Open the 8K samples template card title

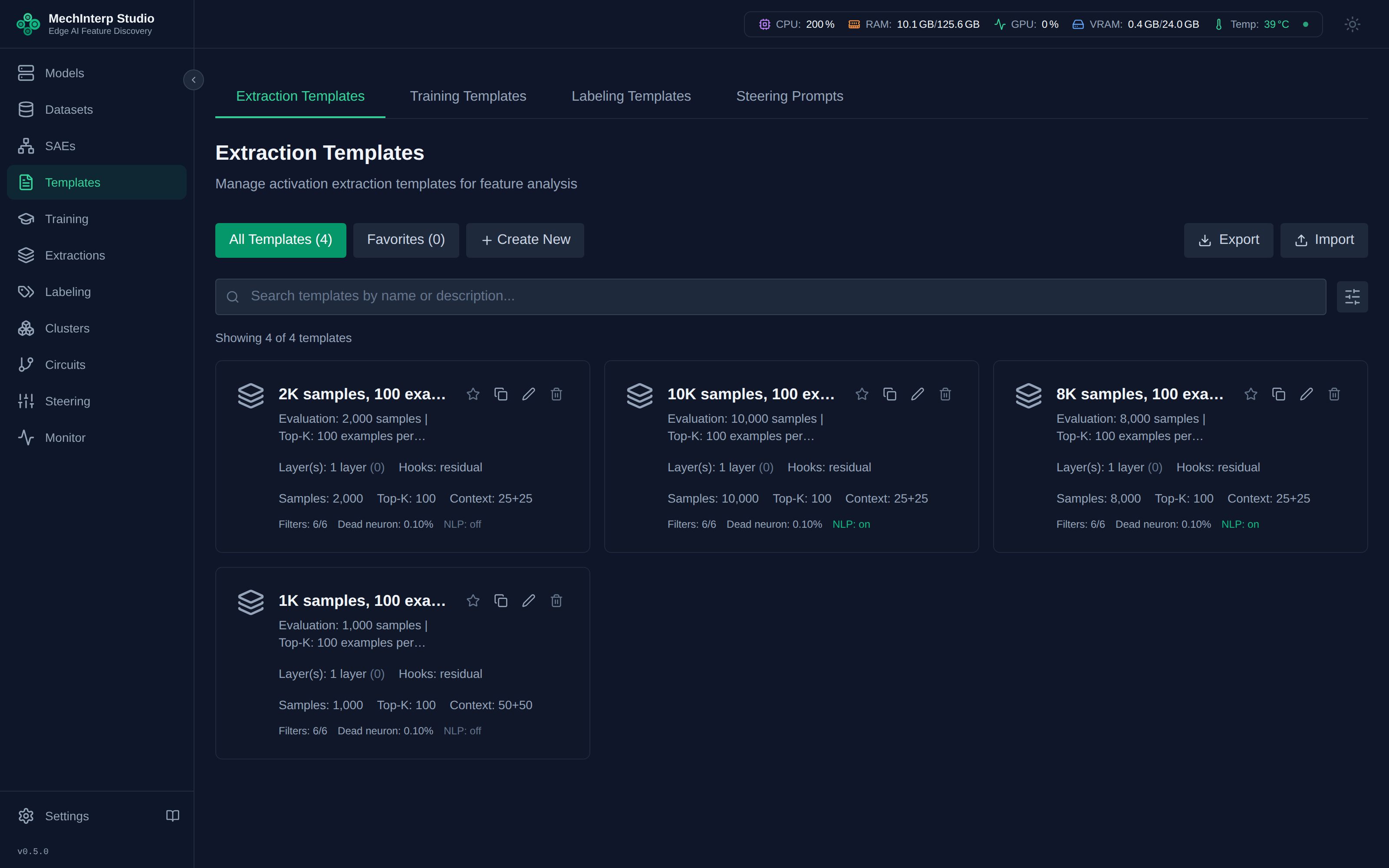1140,394
